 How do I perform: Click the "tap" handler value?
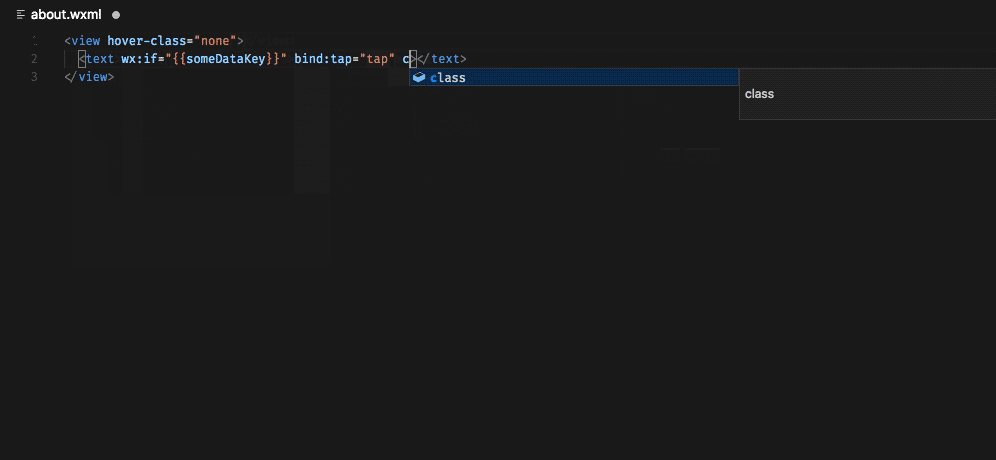coord(377,59)
